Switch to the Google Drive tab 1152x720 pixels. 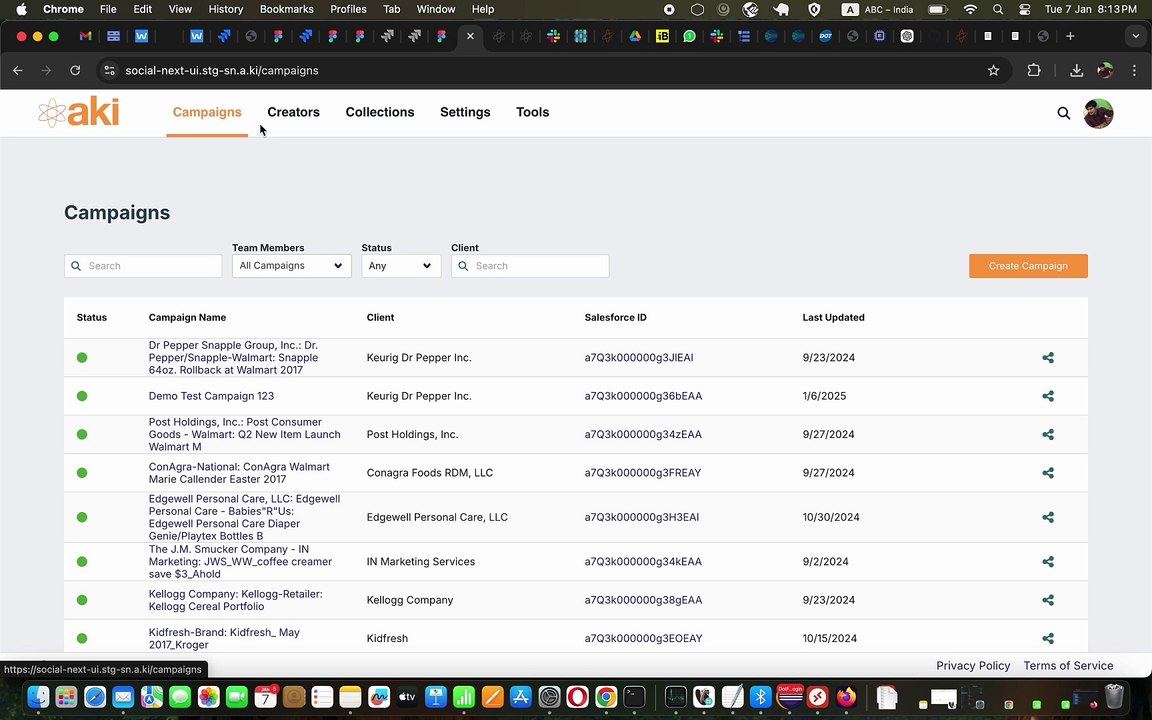pos(635,36)
